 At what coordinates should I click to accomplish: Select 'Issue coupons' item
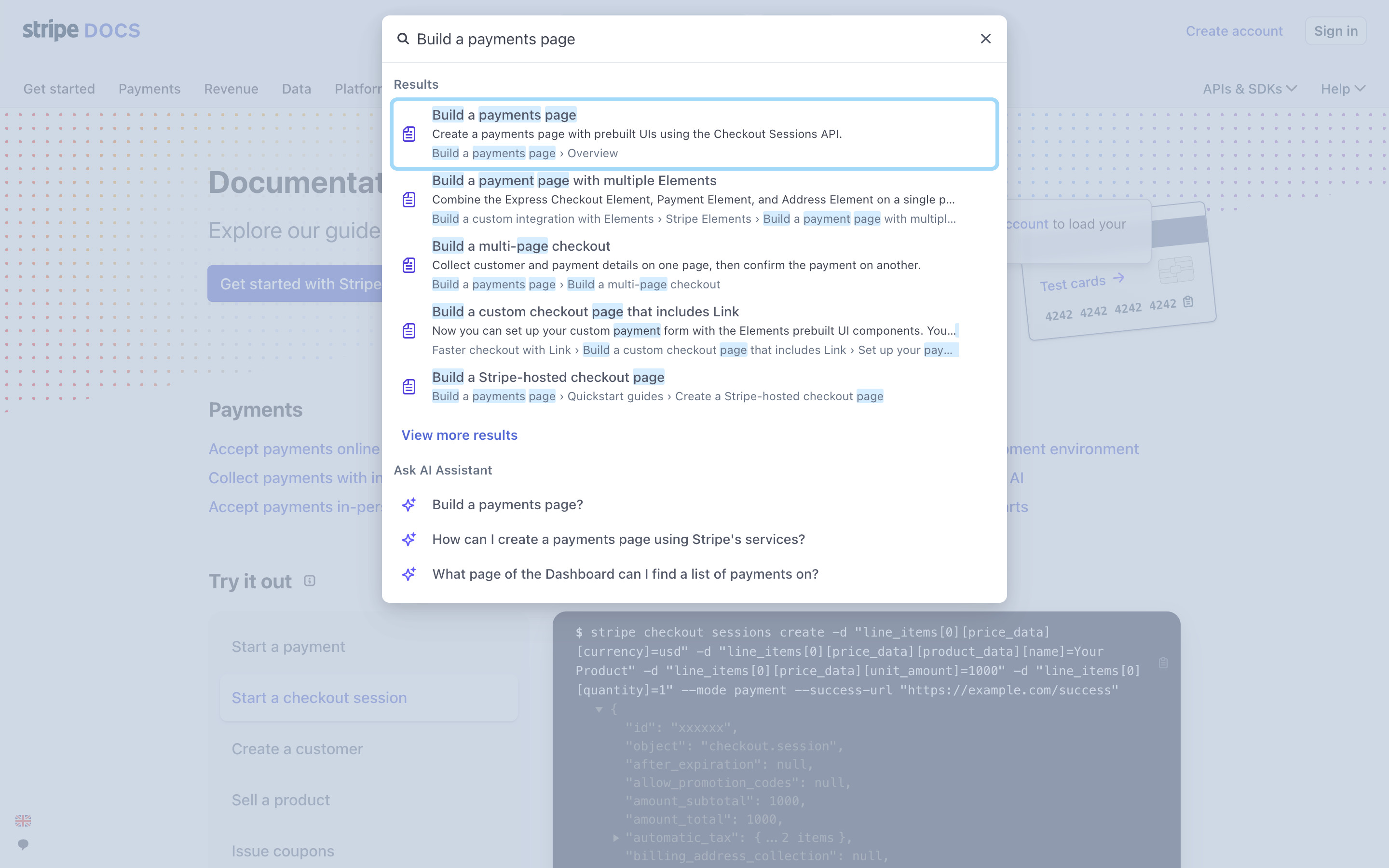click(x=368, y=851)
